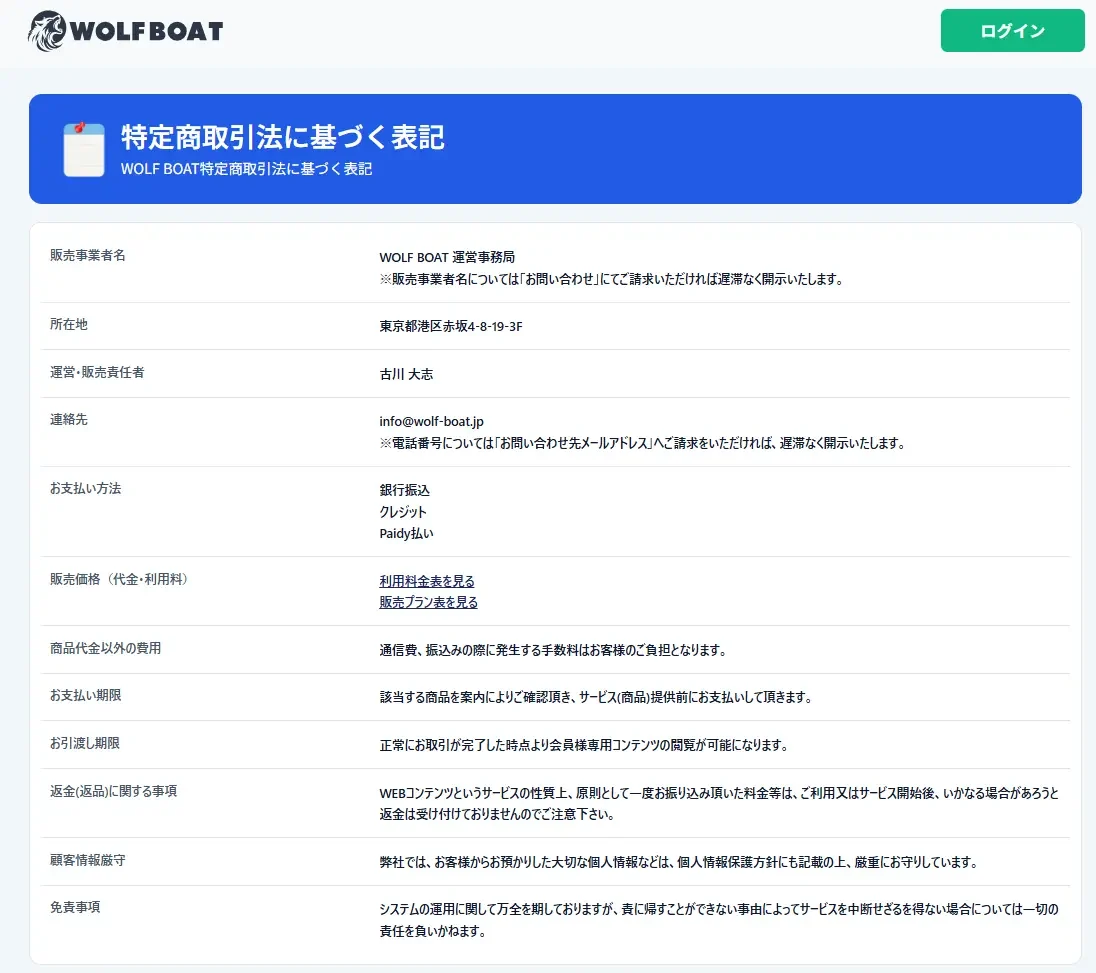
Task: Click the label 販売事業者名
Action: pos(87,255)
